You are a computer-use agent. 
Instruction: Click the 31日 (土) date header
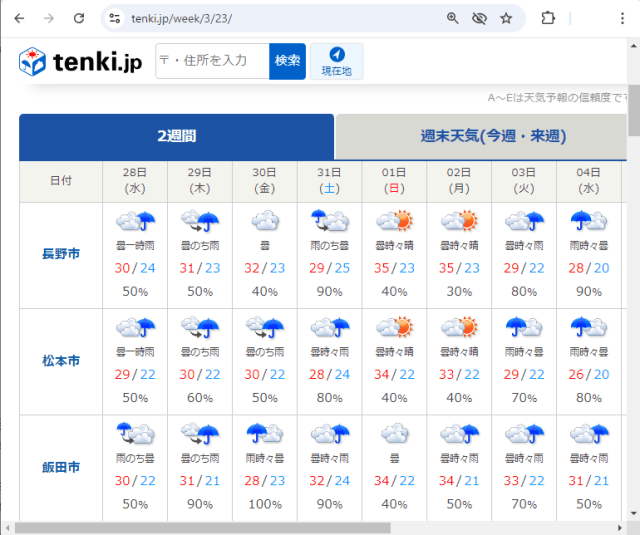coord(329,180)
